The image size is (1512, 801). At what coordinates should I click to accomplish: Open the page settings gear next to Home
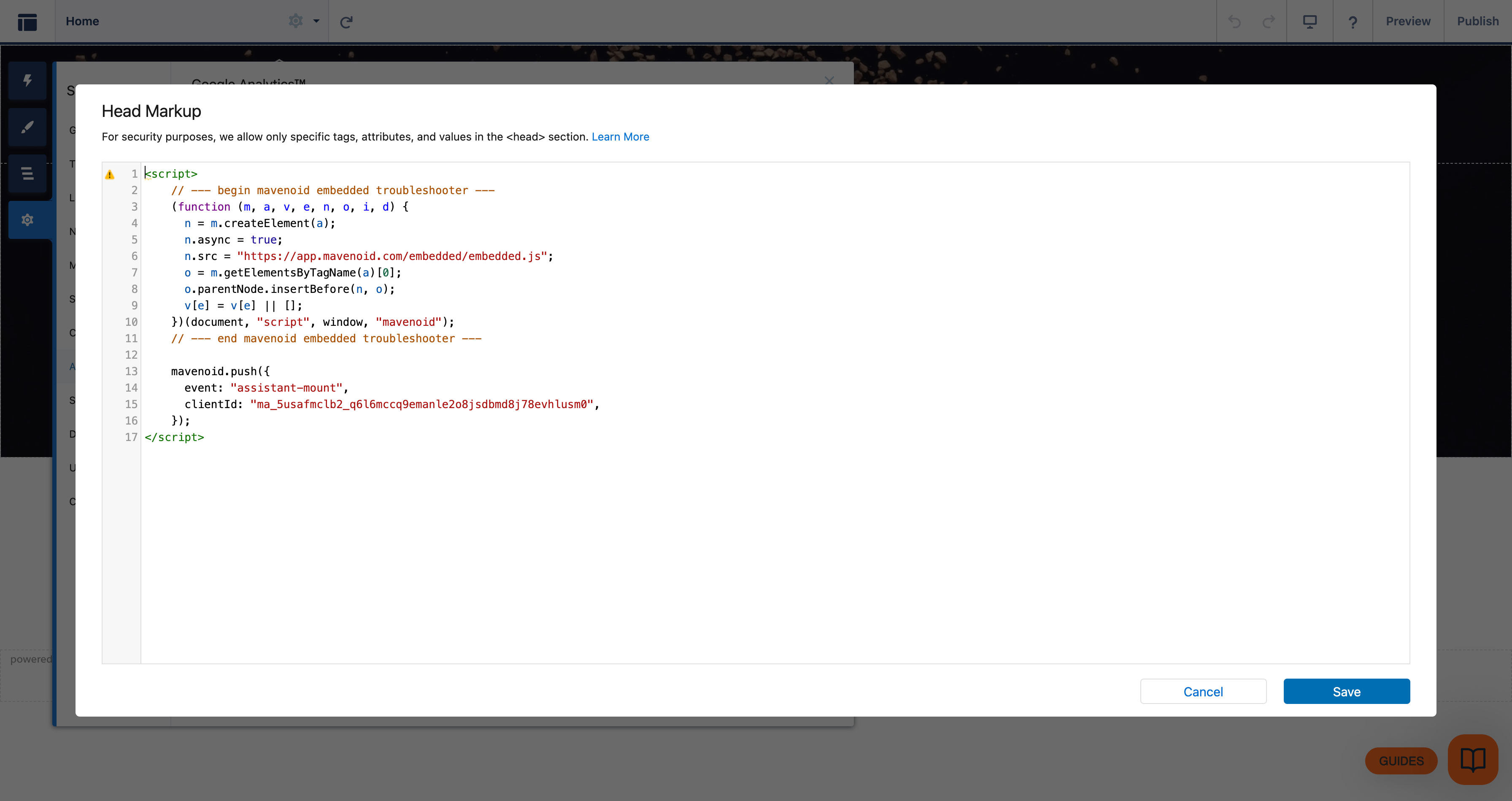[x=296, y=21]
